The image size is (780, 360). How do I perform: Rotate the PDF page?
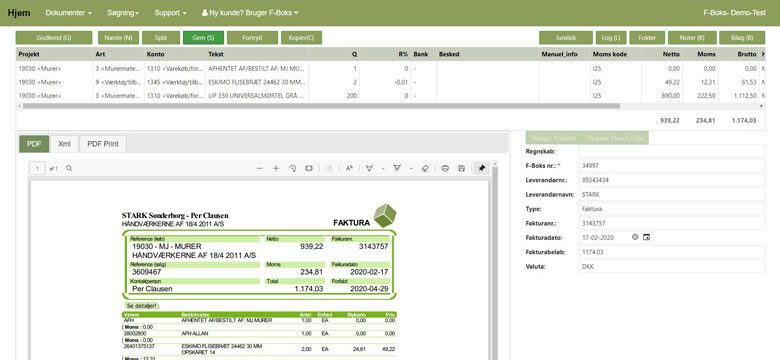292,169
